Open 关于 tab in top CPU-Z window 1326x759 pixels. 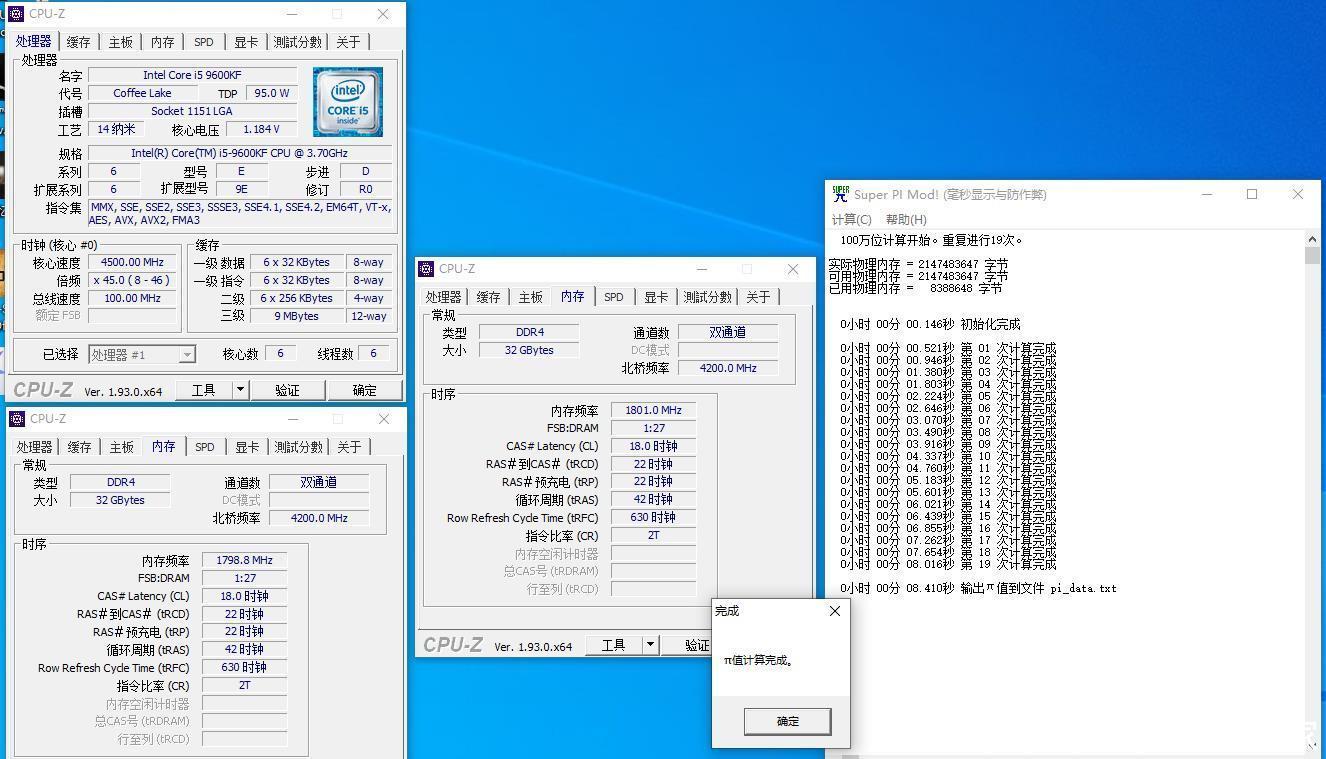click(x=348, y=42)
